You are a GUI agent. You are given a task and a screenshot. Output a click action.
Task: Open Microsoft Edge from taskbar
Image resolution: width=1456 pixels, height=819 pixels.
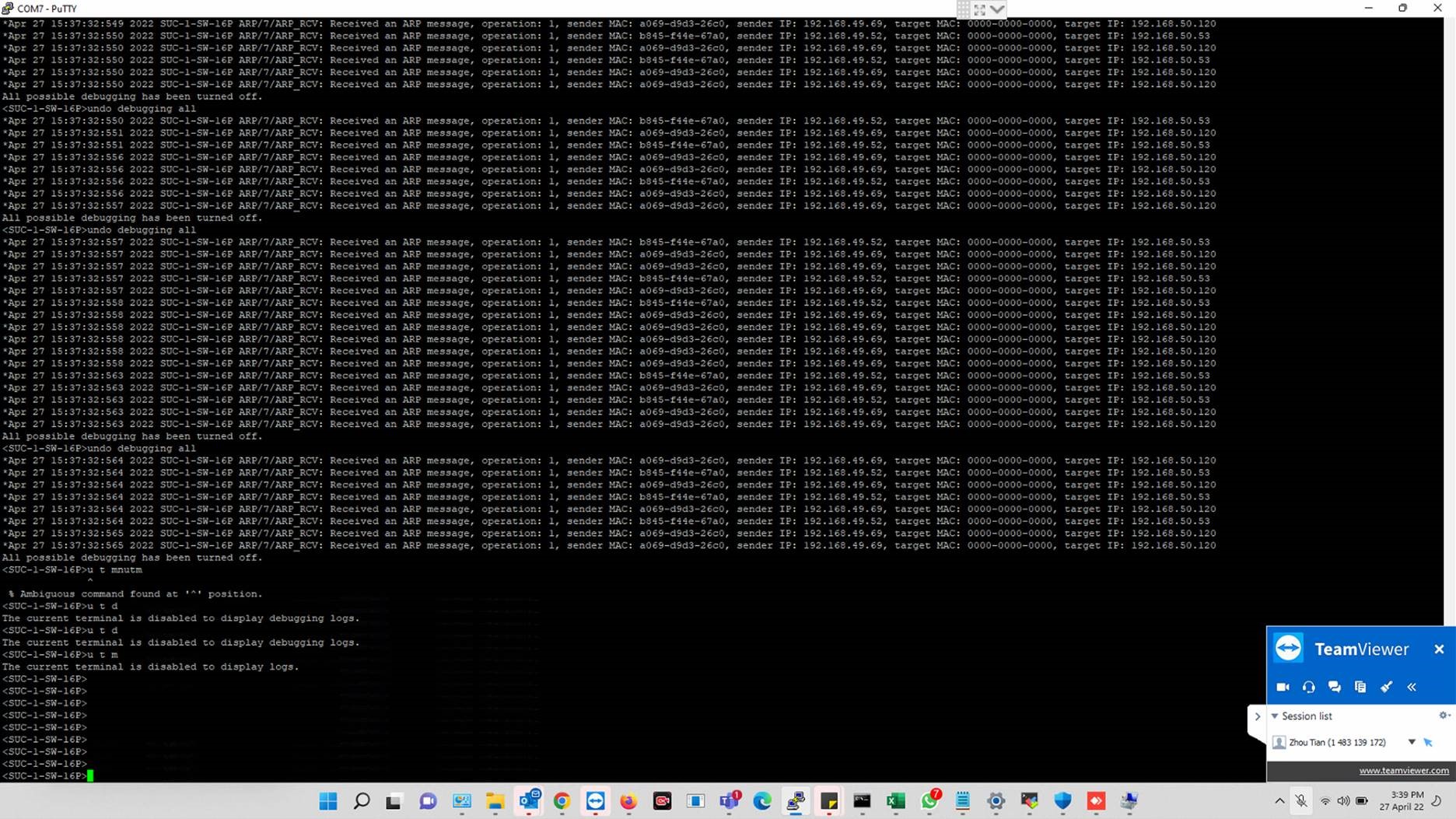[x=762, y=801]
